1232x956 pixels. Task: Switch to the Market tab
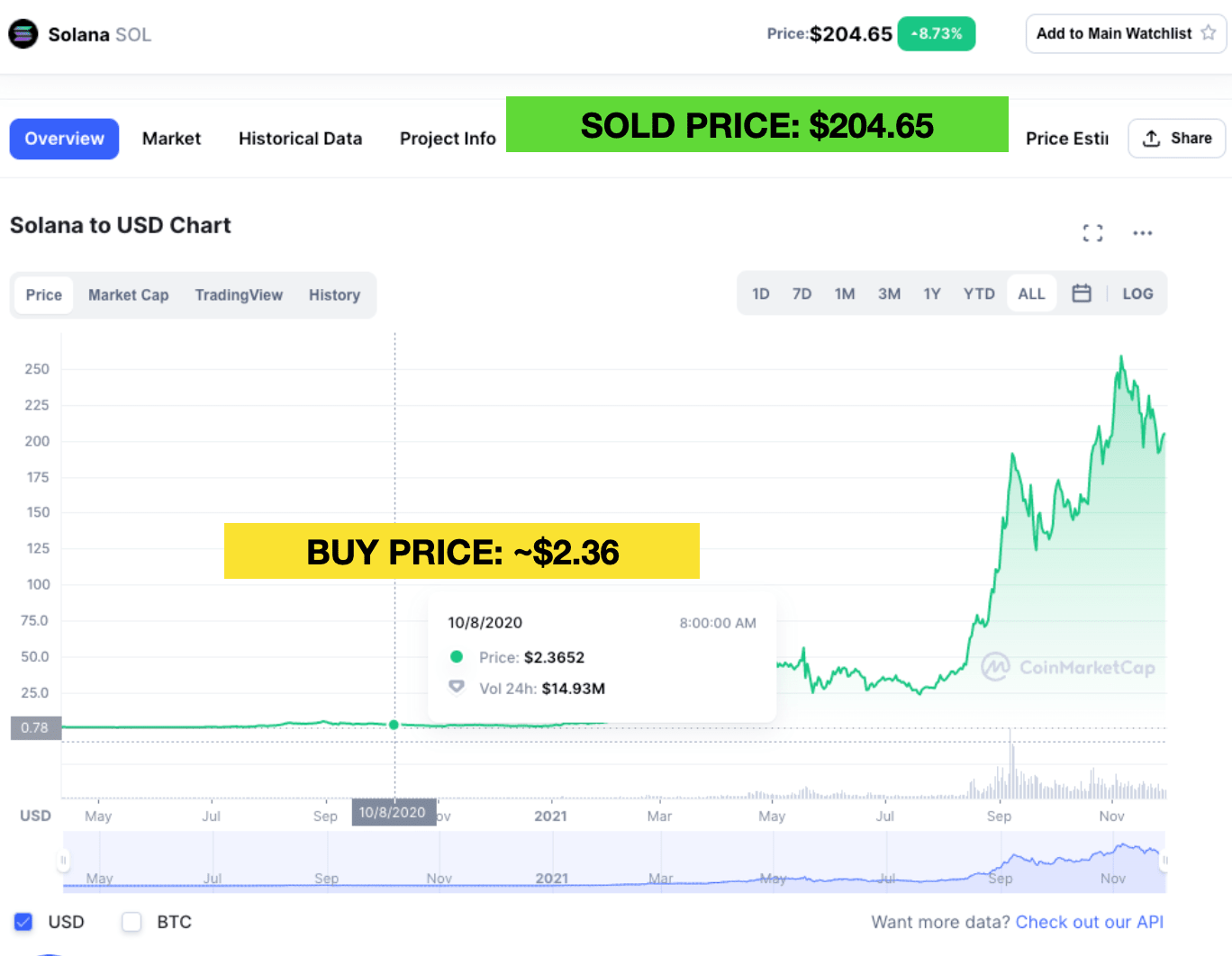click(x=171, y=139)
